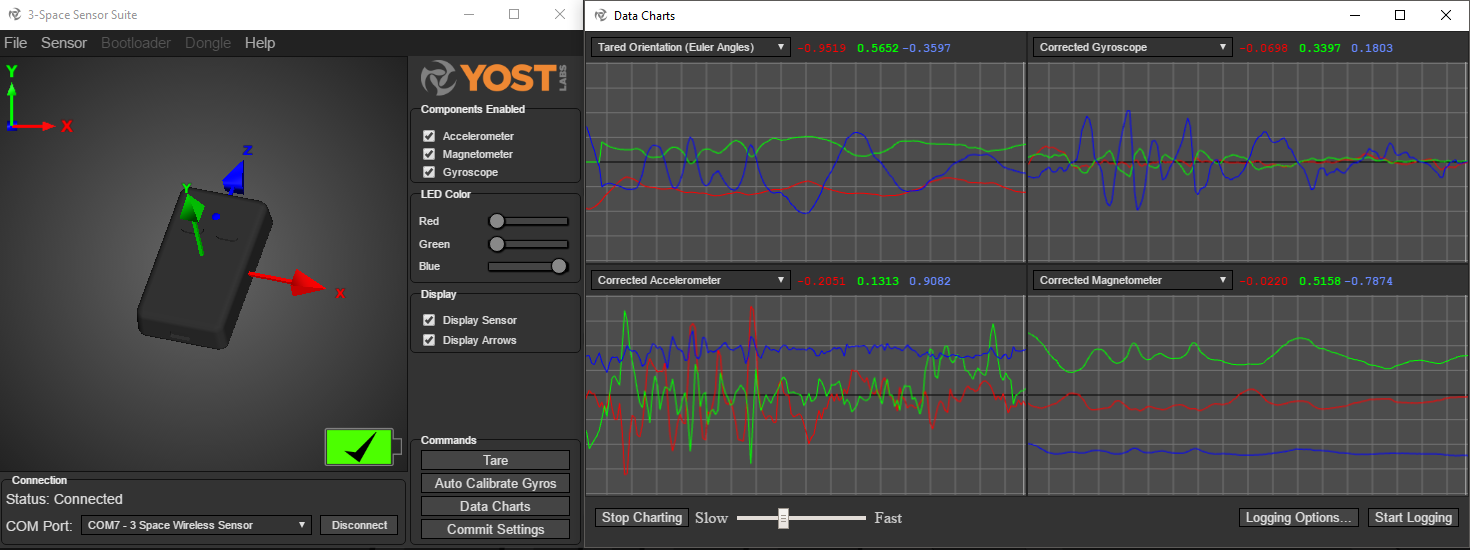Open the Corrected Gyroscope chart dropdown
1470x550 pixels.
click(x=1132, y=47)
